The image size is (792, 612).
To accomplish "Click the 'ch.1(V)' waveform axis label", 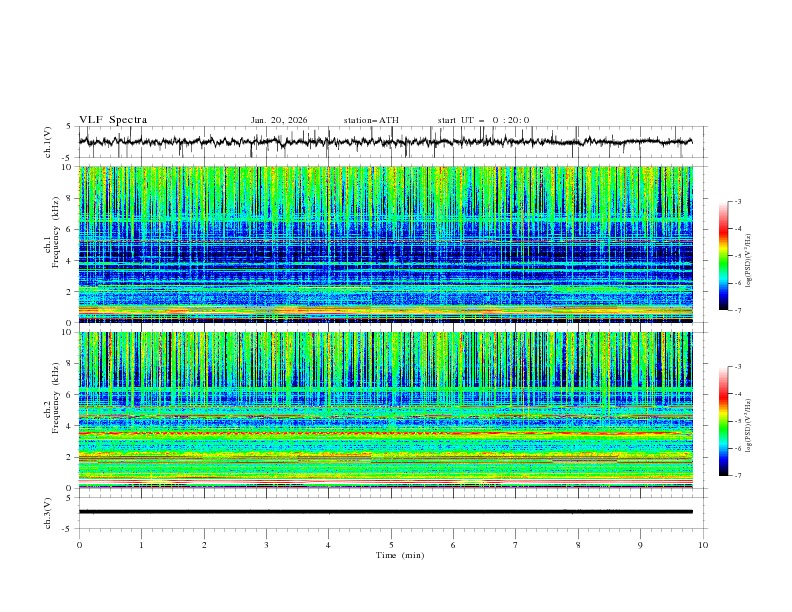I will coord(49,142).
